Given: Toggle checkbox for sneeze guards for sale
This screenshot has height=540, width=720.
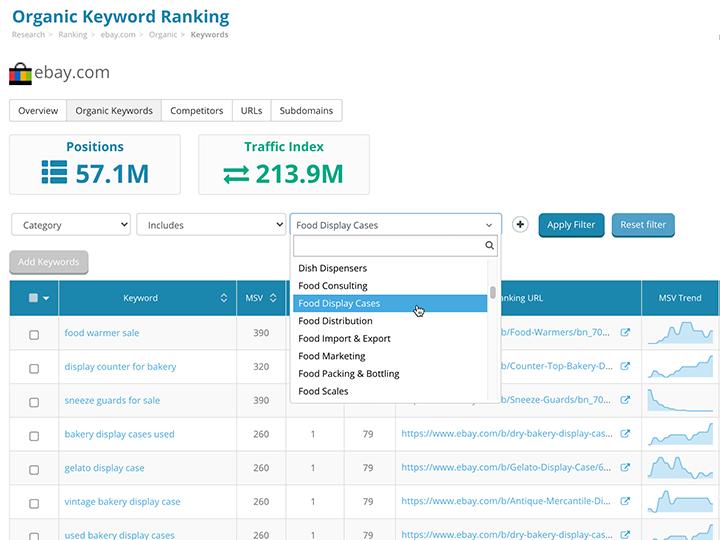Looking at the screenshot, I should [x=34, y=401].
